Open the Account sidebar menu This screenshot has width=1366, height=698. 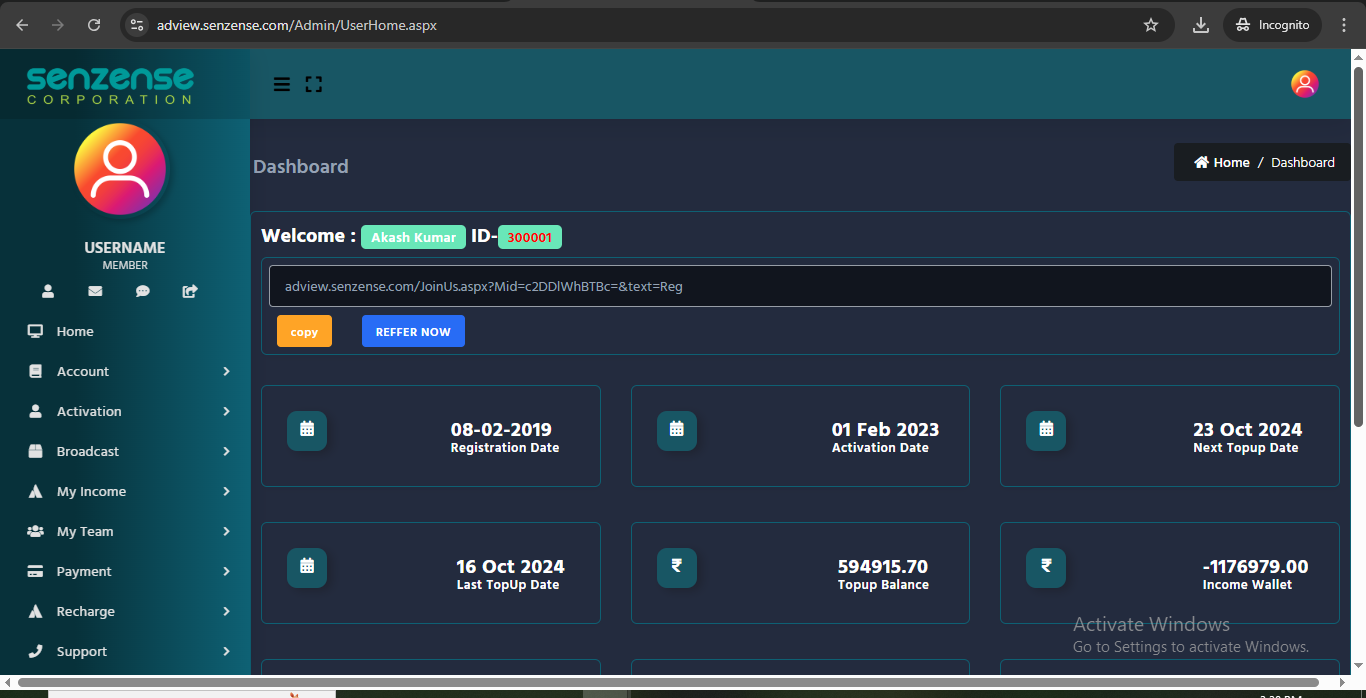pyautogui.click(x=125, y=371)
